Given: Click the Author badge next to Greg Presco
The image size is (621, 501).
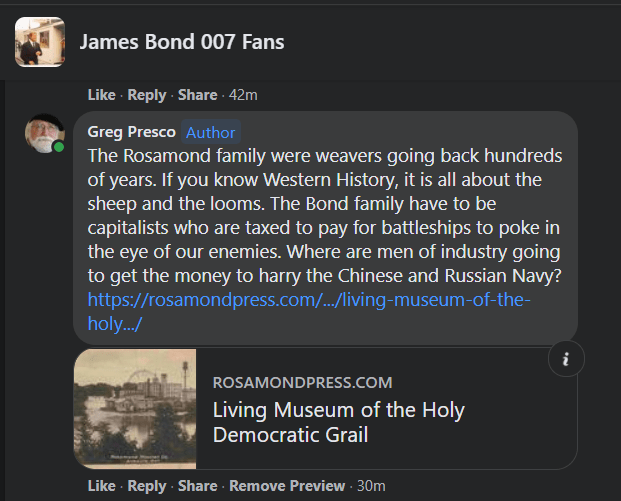Looking at the screenshot, I should tap(211, 132).
